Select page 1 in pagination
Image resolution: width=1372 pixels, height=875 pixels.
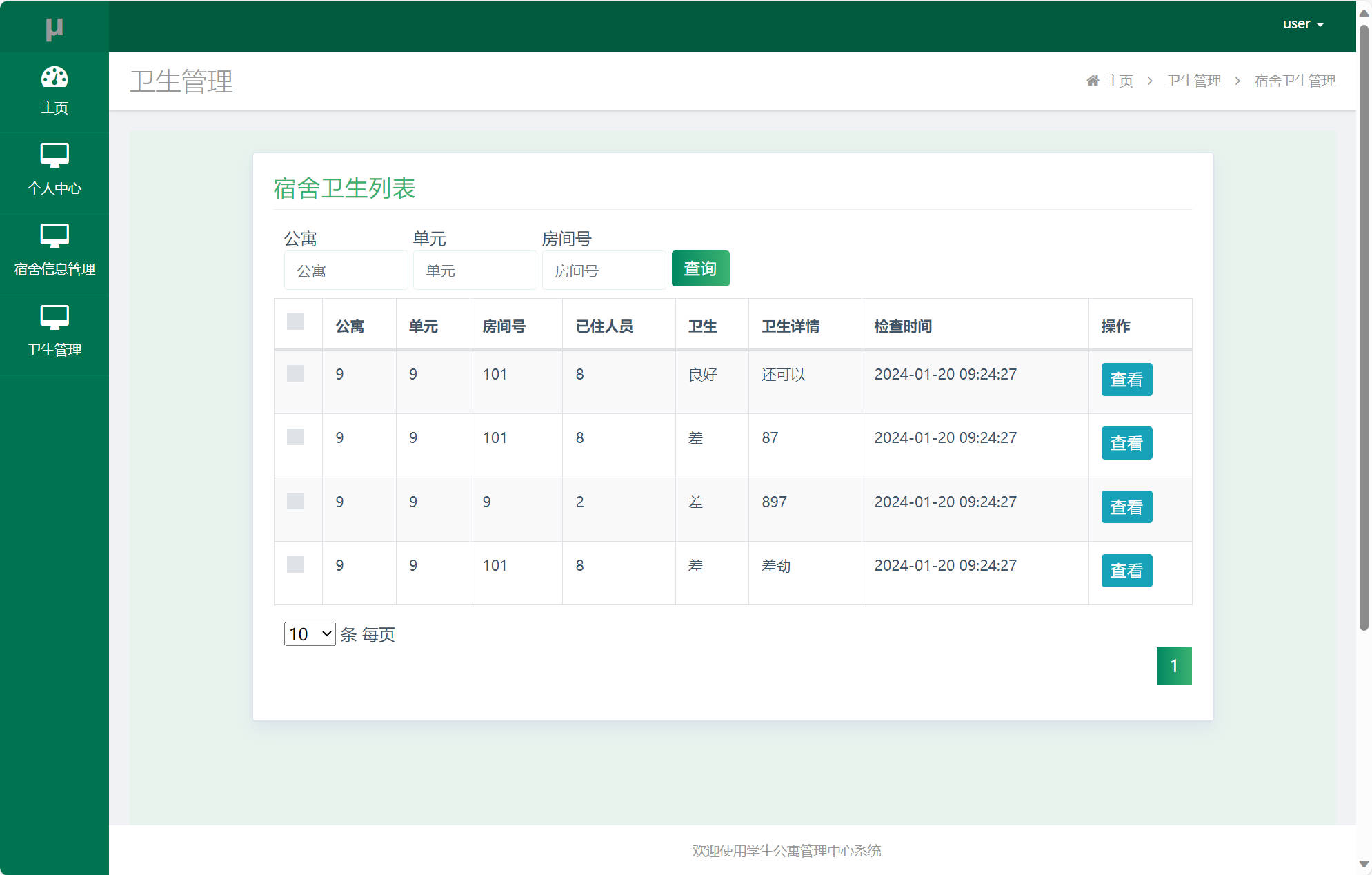pos(1174,665)
